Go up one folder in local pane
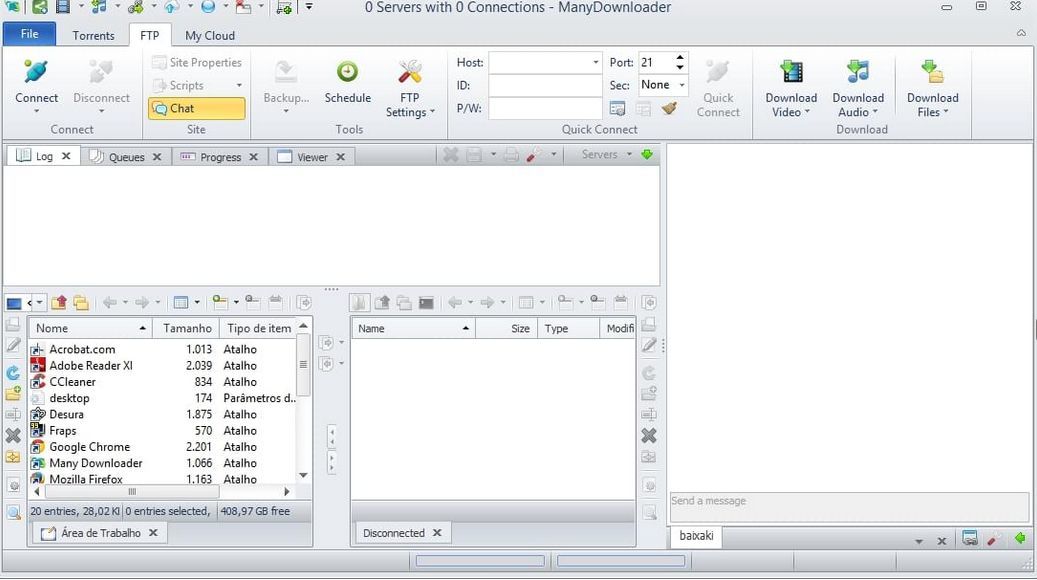This screenshot has height=580, width=1037. [x=59, y=303]
